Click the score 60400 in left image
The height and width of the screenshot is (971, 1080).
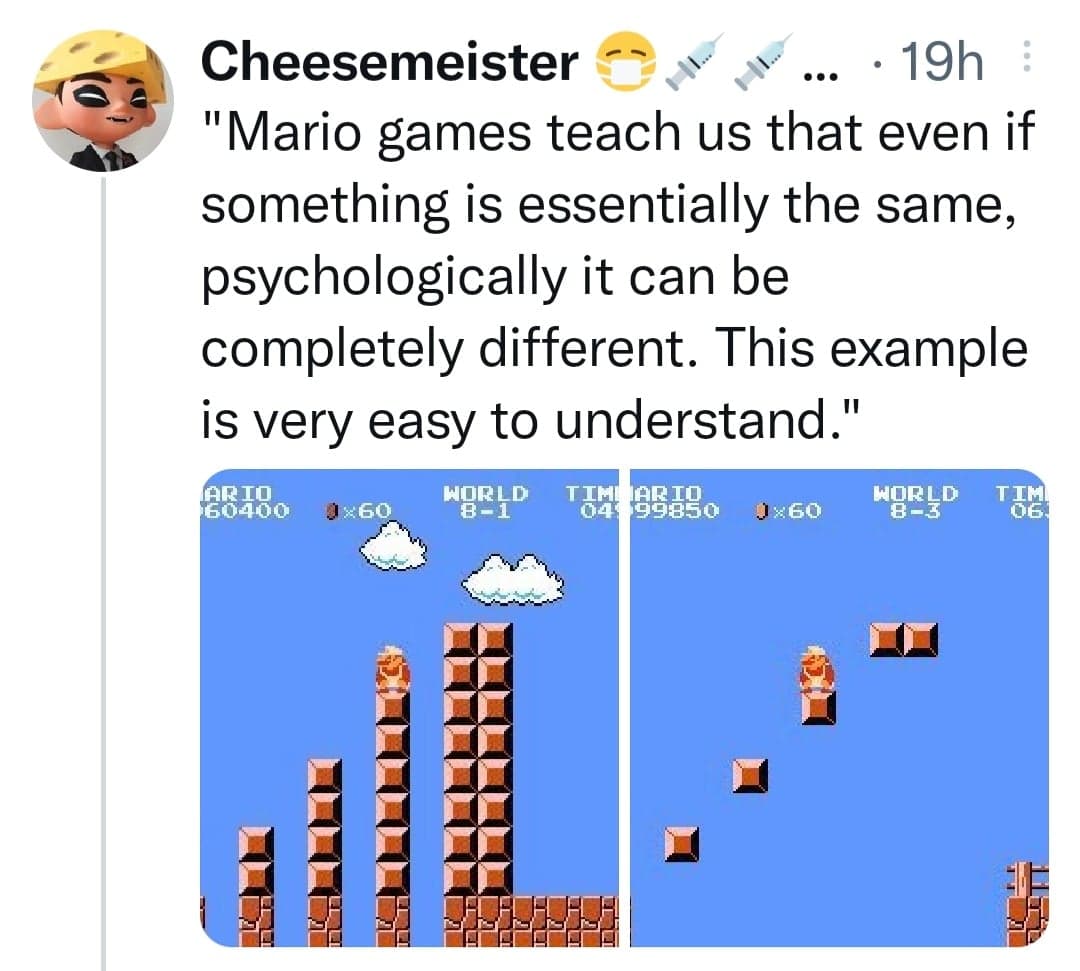[245, 510]
